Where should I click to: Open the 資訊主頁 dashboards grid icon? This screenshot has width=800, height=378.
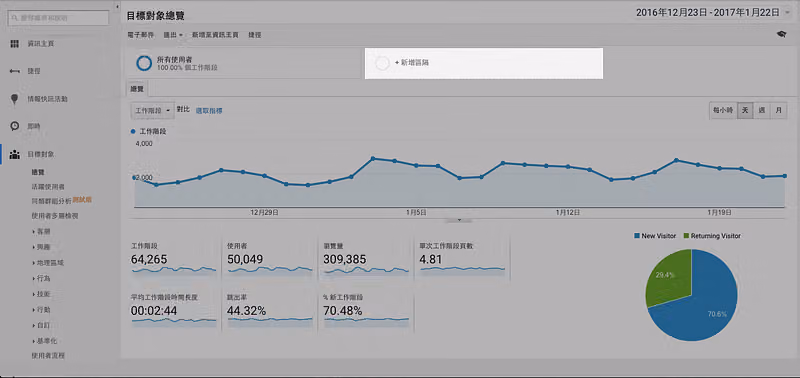14,44
